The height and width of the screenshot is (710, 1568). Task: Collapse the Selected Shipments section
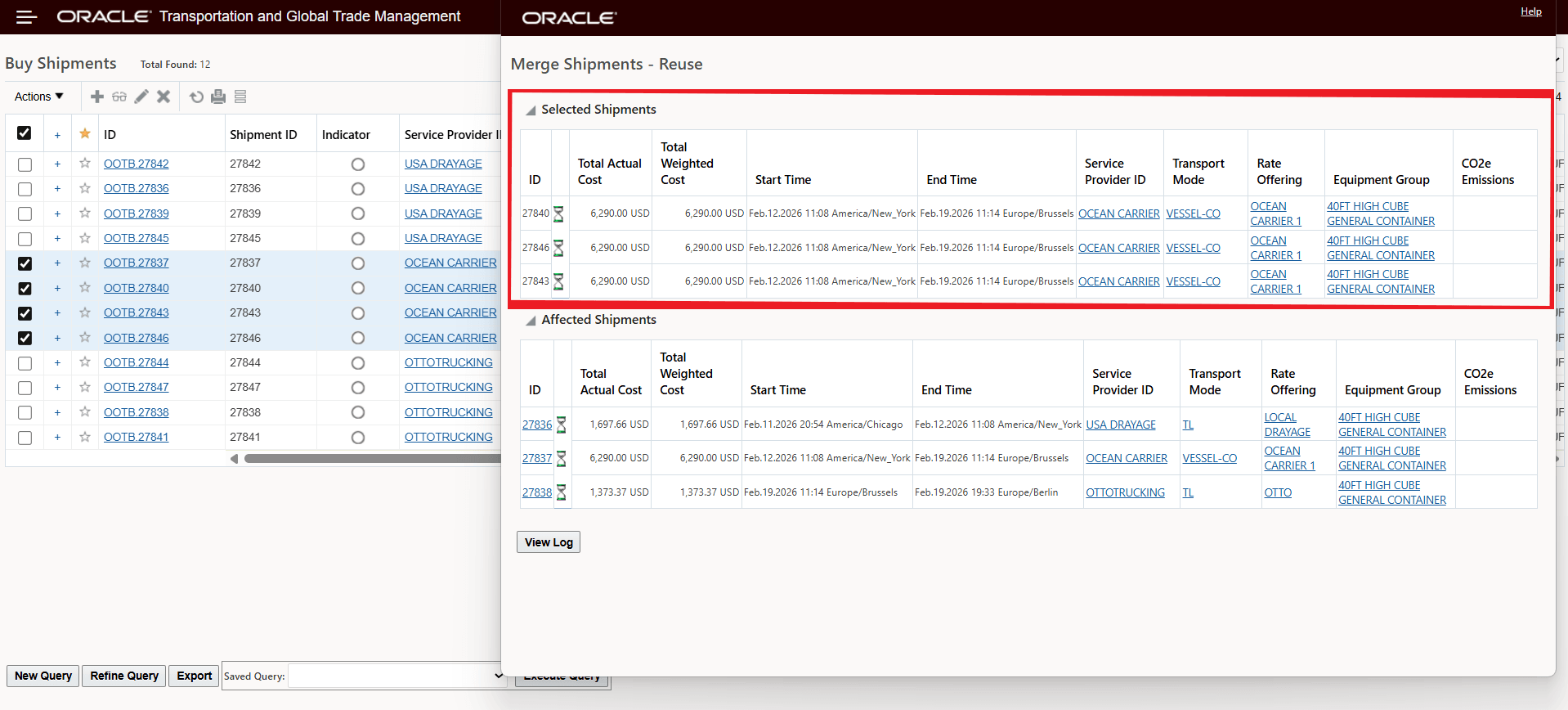531,110
